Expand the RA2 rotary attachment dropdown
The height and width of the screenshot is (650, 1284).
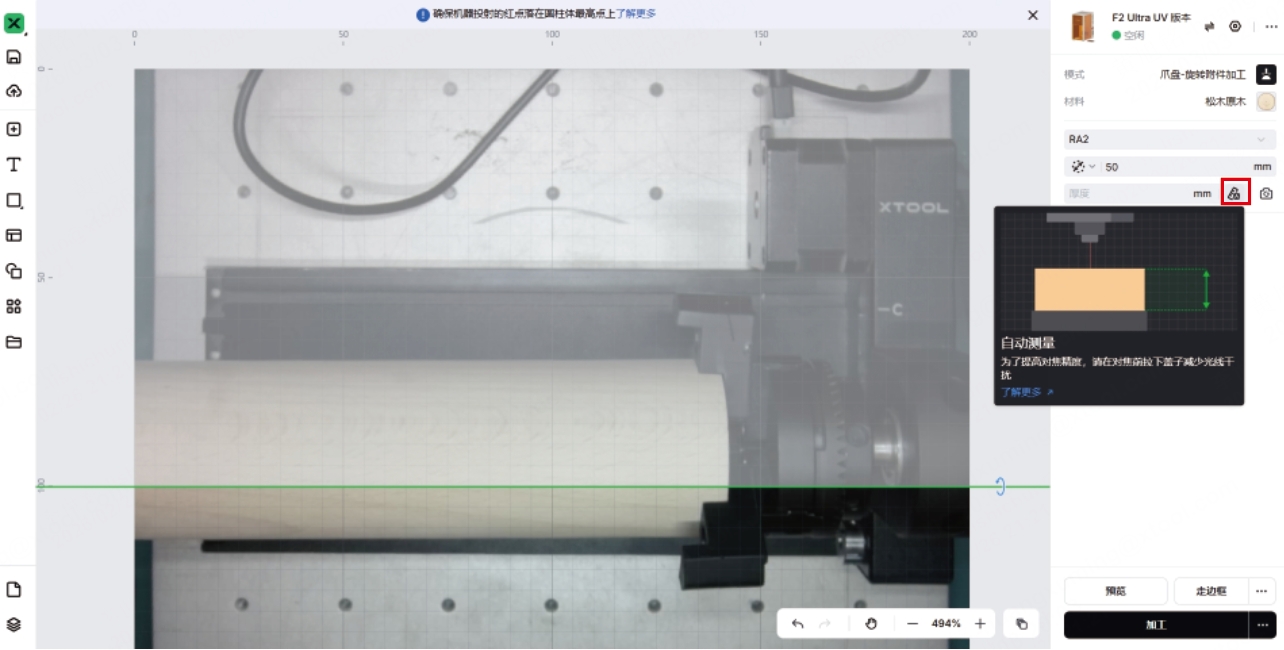coord(1260,139)
